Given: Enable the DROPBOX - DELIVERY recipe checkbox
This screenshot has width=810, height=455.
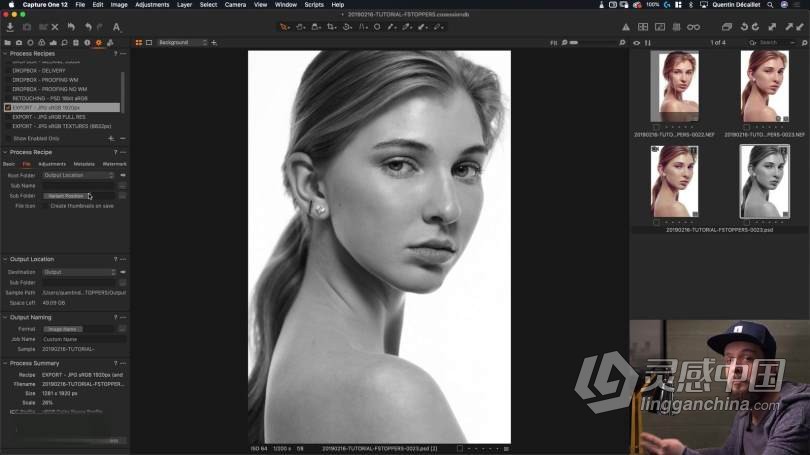Looking at the screenshot, I should coord(8,71).
